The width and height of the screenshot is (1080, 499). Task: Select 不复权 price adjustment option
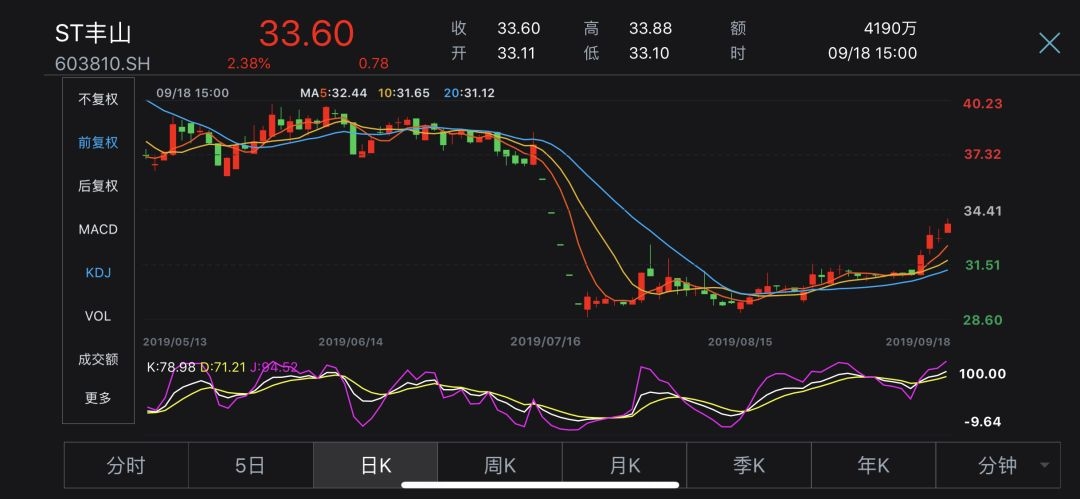(98, 99)
